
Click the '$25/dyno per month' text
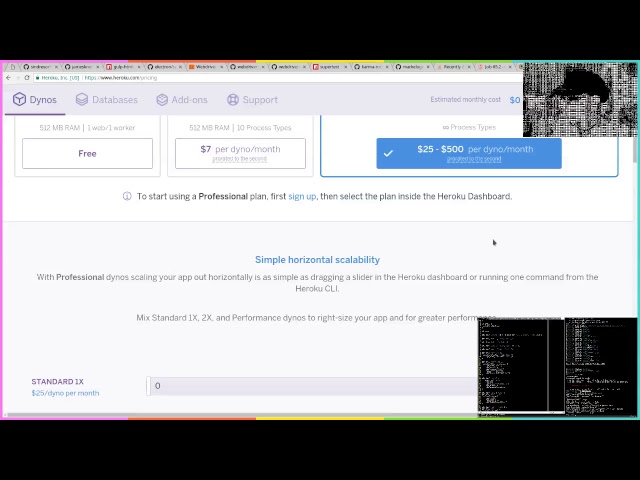point(65,393)
